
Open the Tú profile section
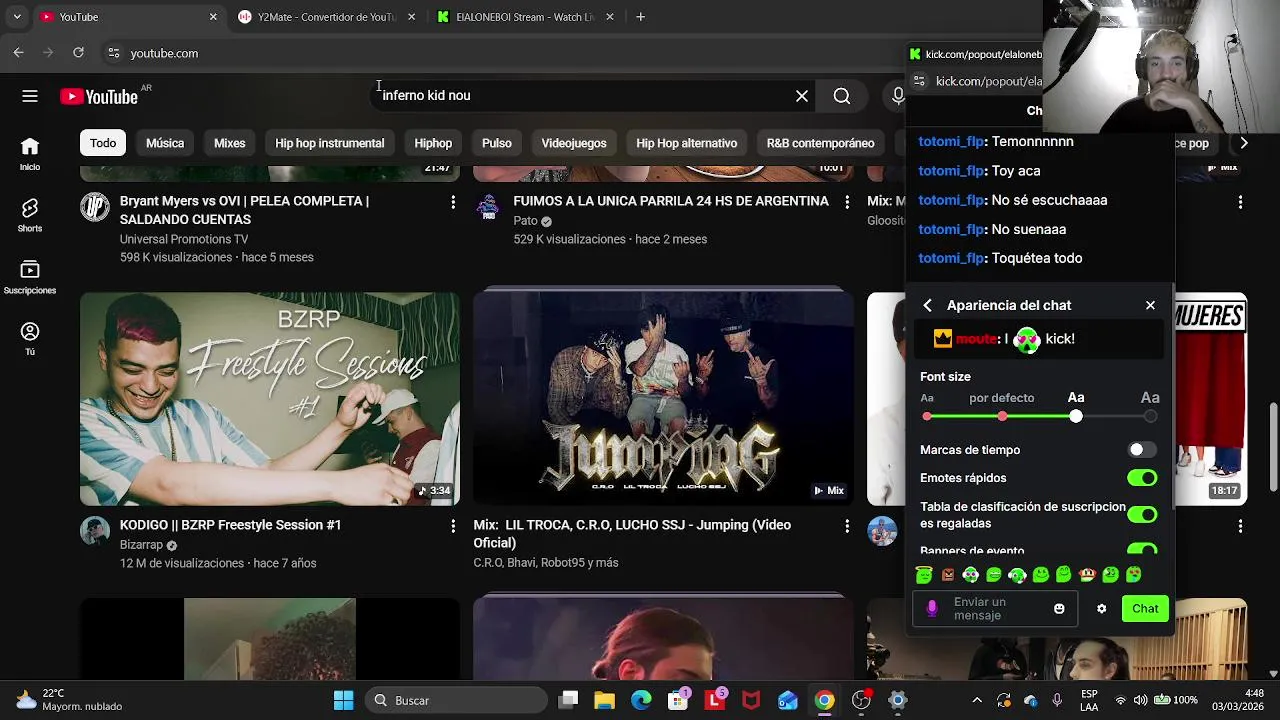tap(30, 339)
